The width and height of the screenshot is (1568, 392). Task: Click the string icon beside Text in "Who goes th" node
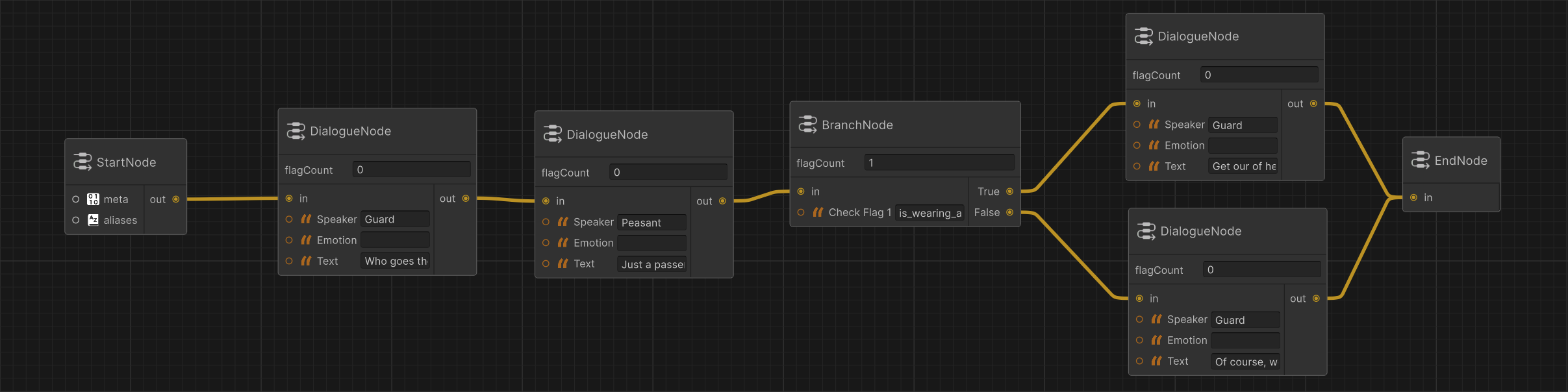[x=306, y=261]
